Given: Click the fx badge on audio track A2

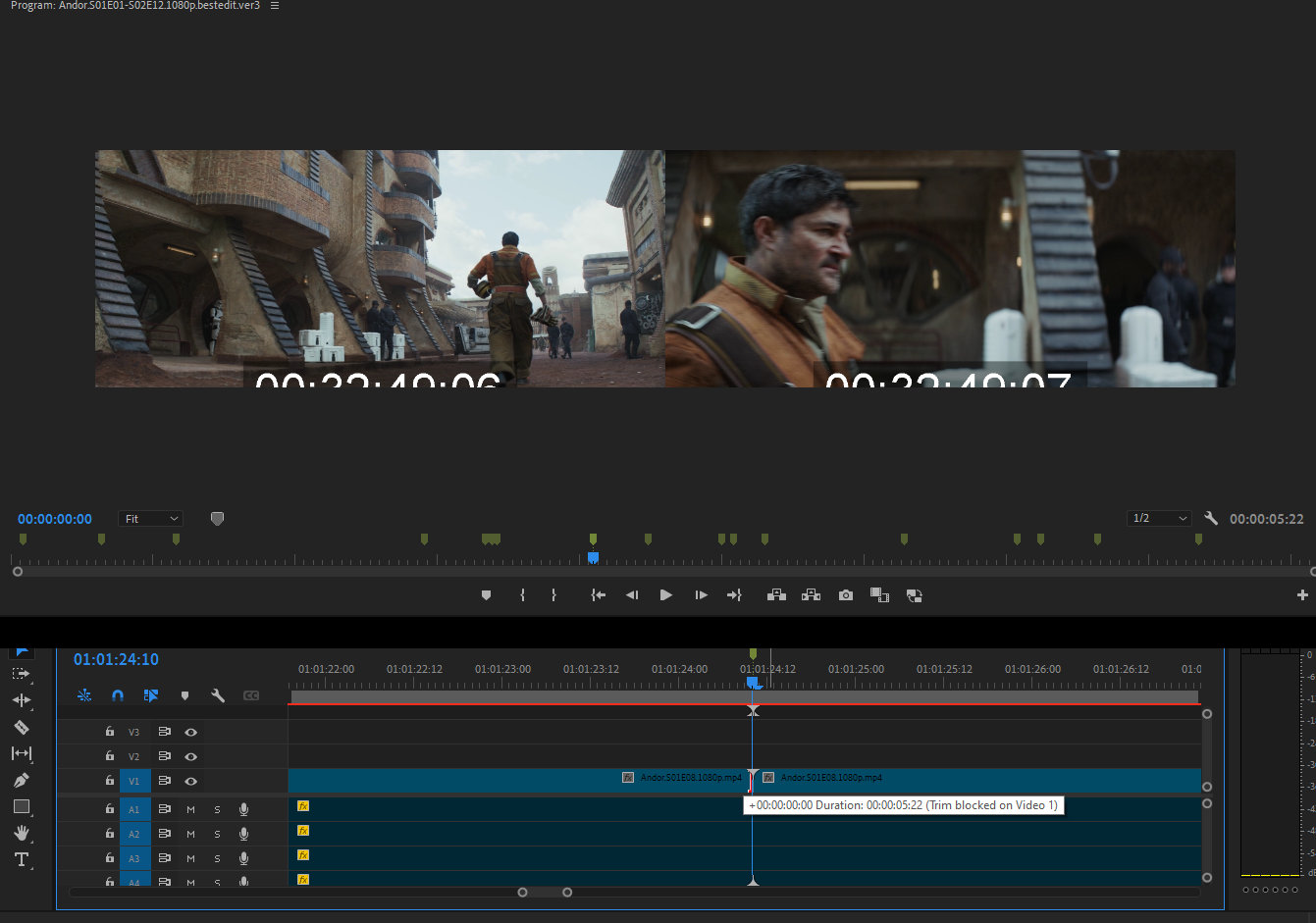Looking at the screenshot, I should pos(303,831).
